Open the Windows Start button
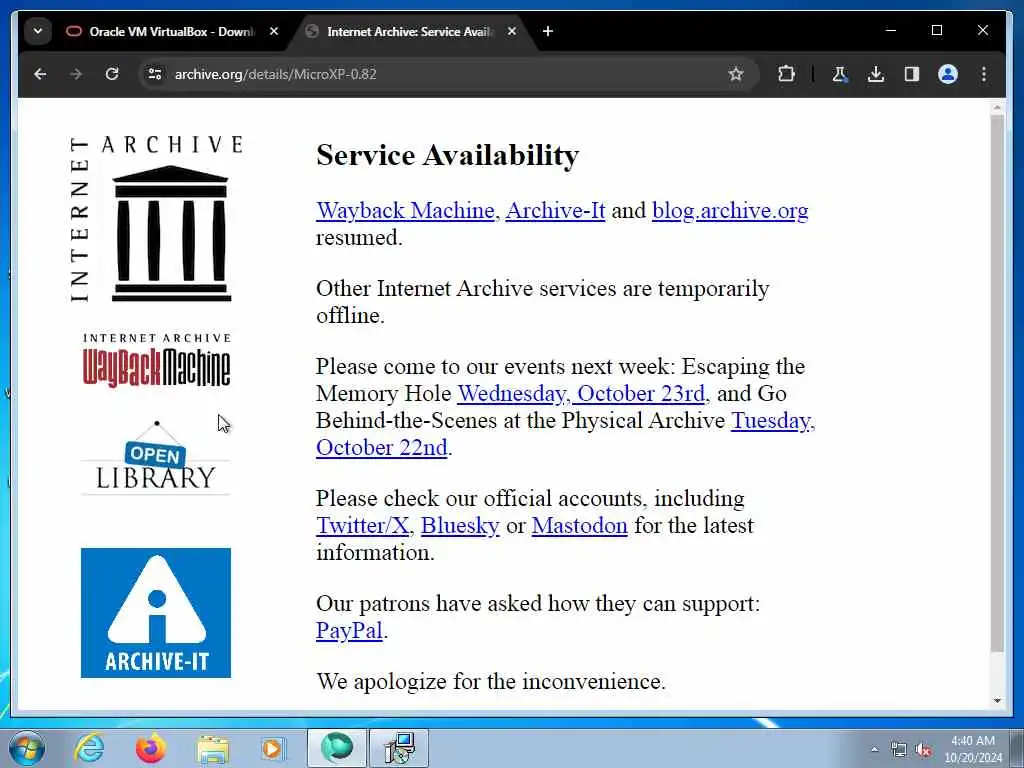Viewport: 1024px width, 768px height. 27,748
